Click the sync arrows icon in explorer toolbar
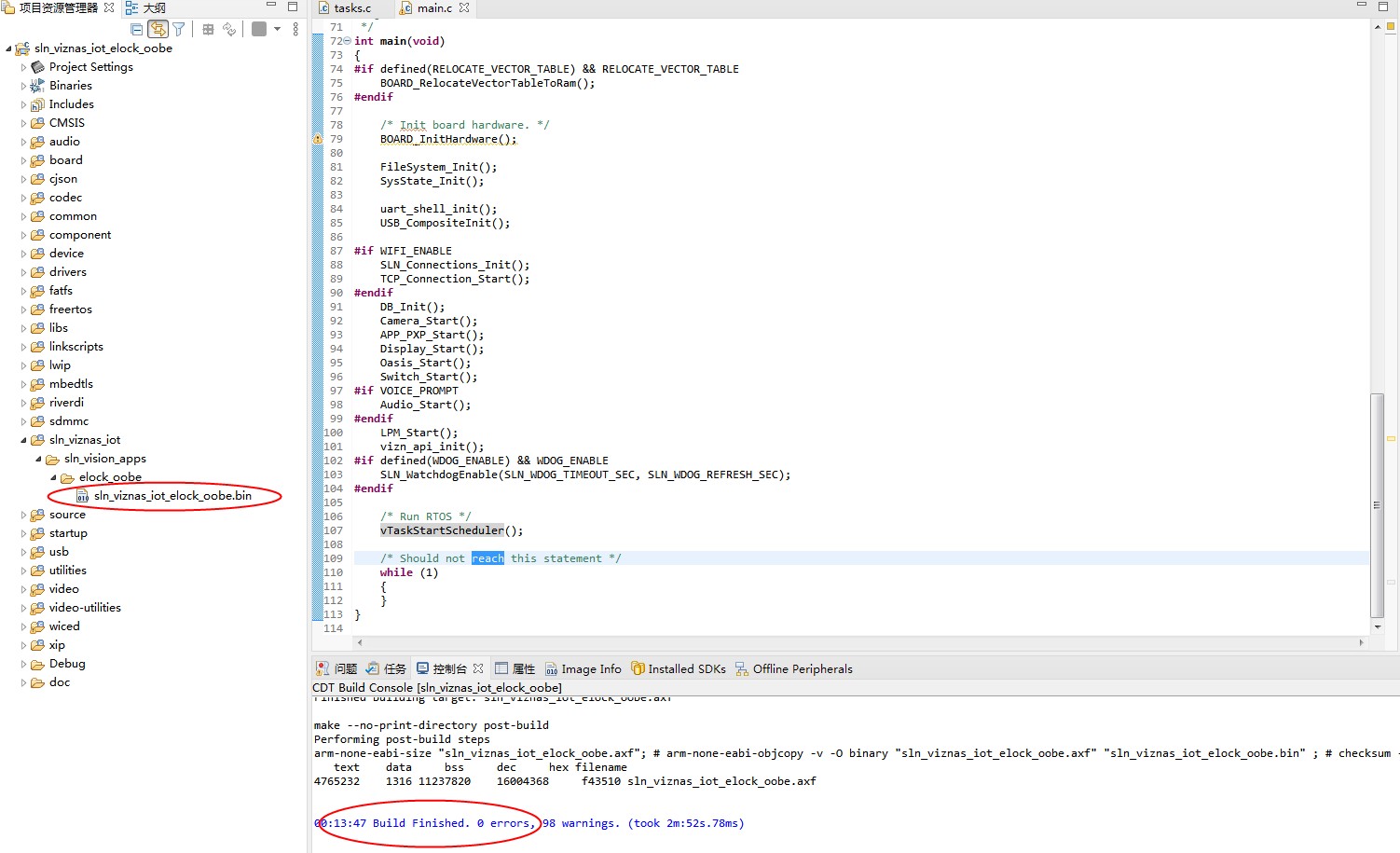 coord(229,29)
